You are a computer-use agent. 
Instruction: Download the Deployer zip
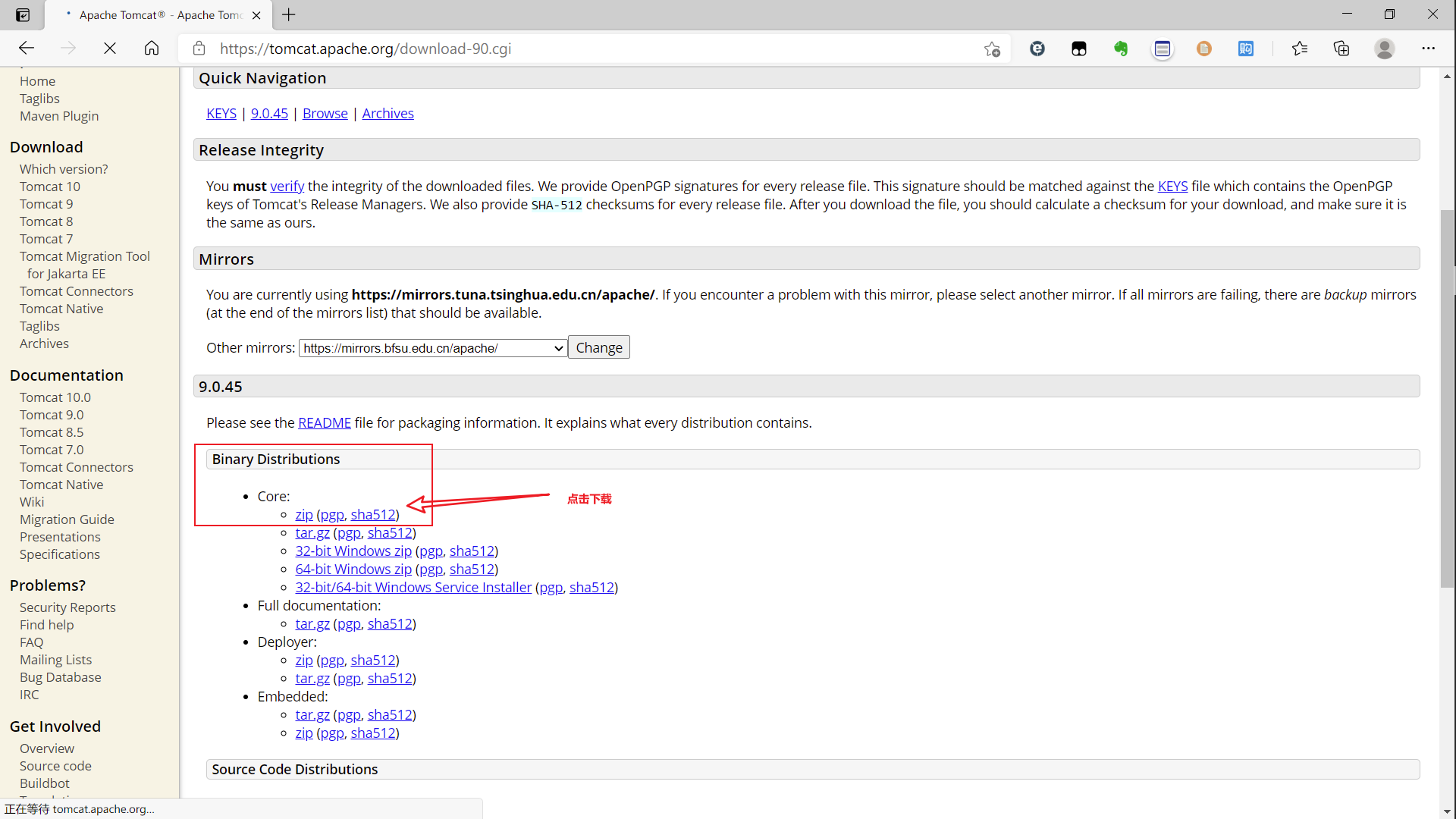303,660
